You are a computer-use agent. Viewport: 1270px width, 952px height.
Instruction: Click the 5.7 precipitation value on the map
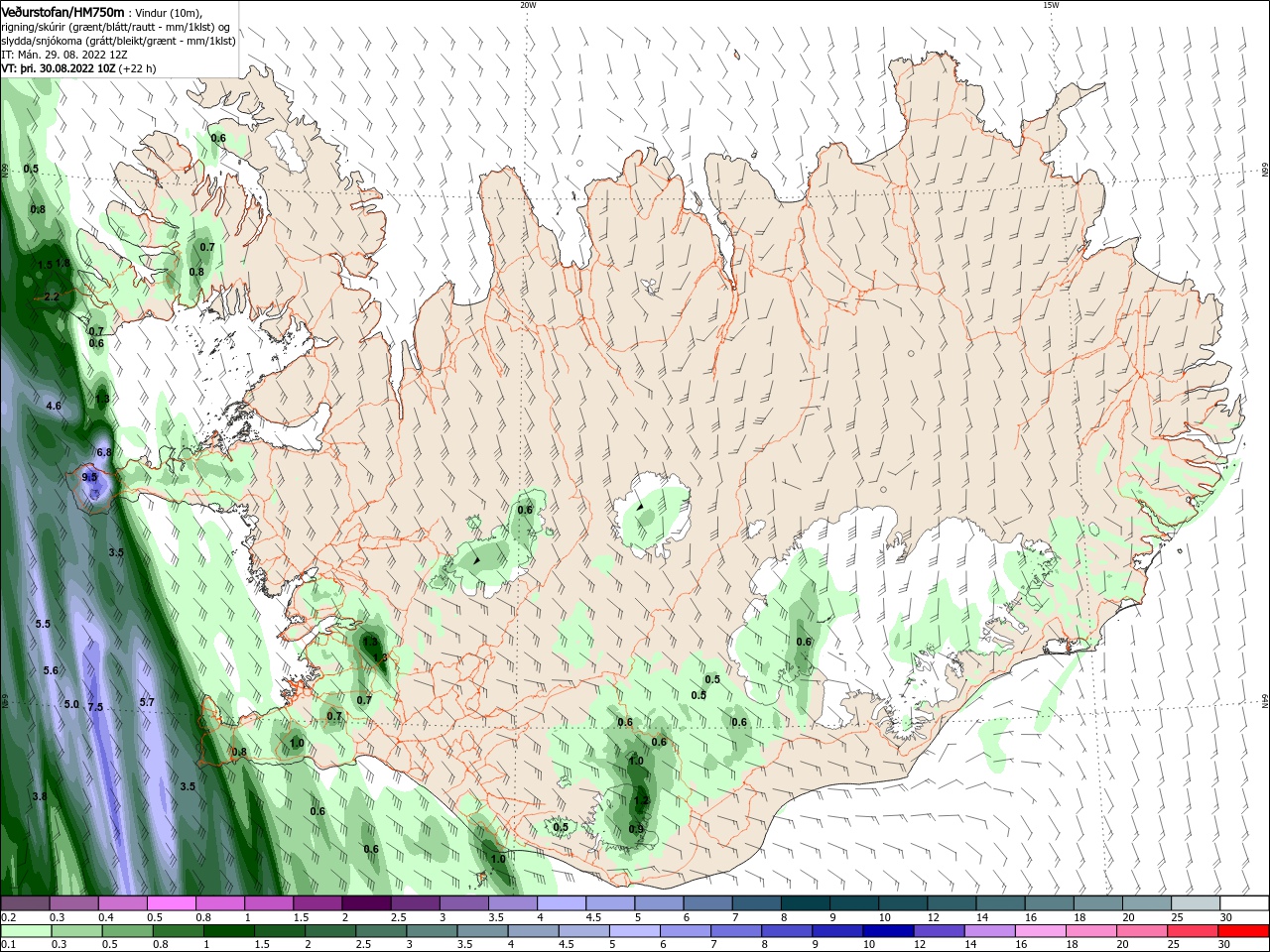[x=147, y=702]
